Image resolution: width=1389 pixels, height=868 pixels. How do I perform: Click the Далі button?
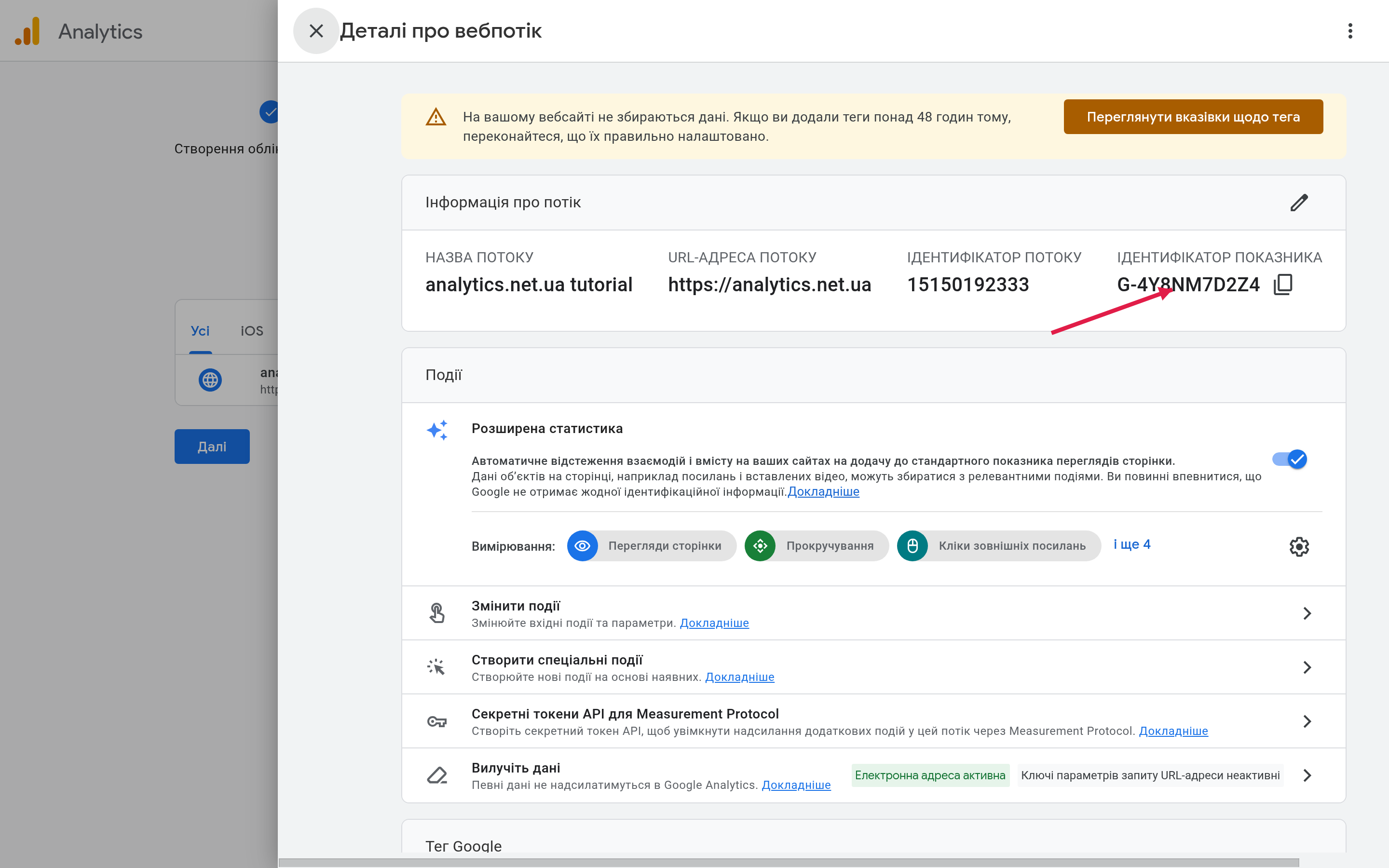pyautogui.click(x=212, y=447)
